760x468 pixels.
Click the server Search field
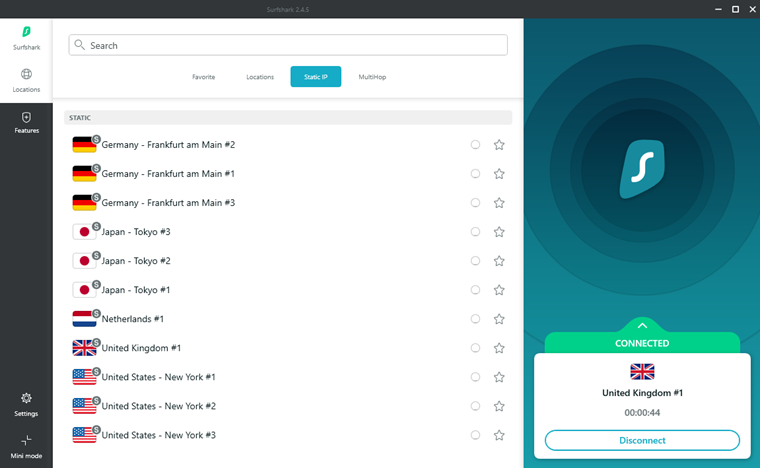pos(288,45)
